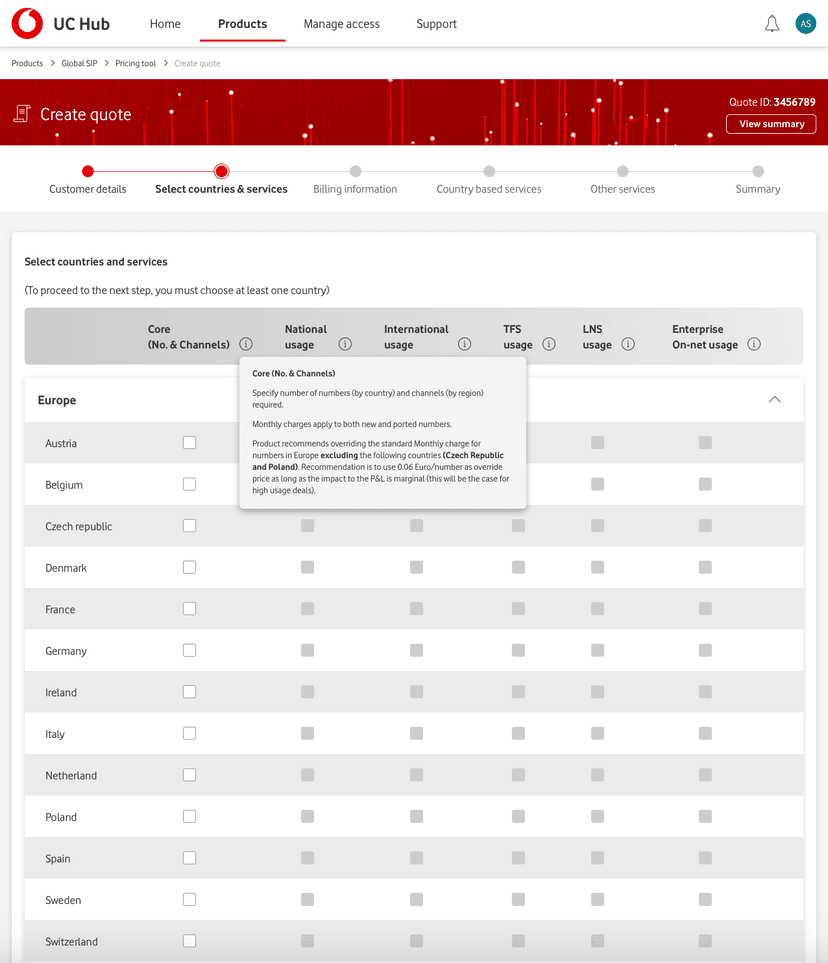Click the Core (No. & Channels) tooltip title

point(294,373)
